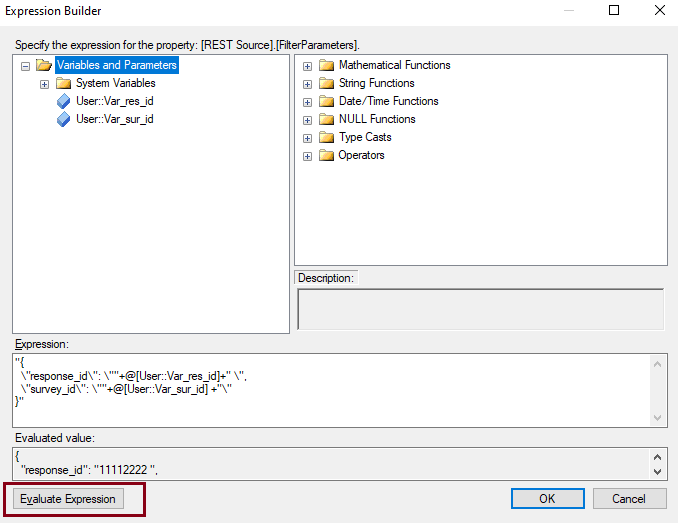Expand the String Functions category
The height and width of the screenshot is (523, 678).
(x=307, y=84)
